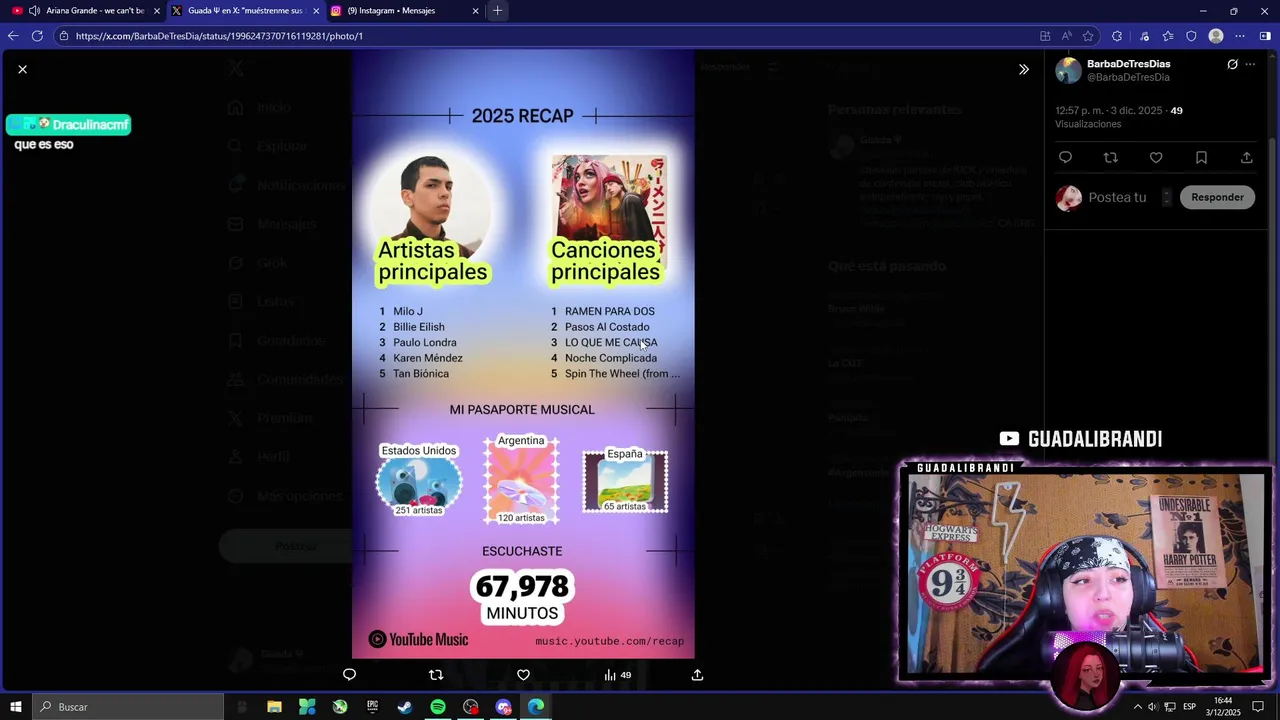Share using icon under the photo
Image resolution: width=1280 pixels, height=720 pixels.
(697, 675)
